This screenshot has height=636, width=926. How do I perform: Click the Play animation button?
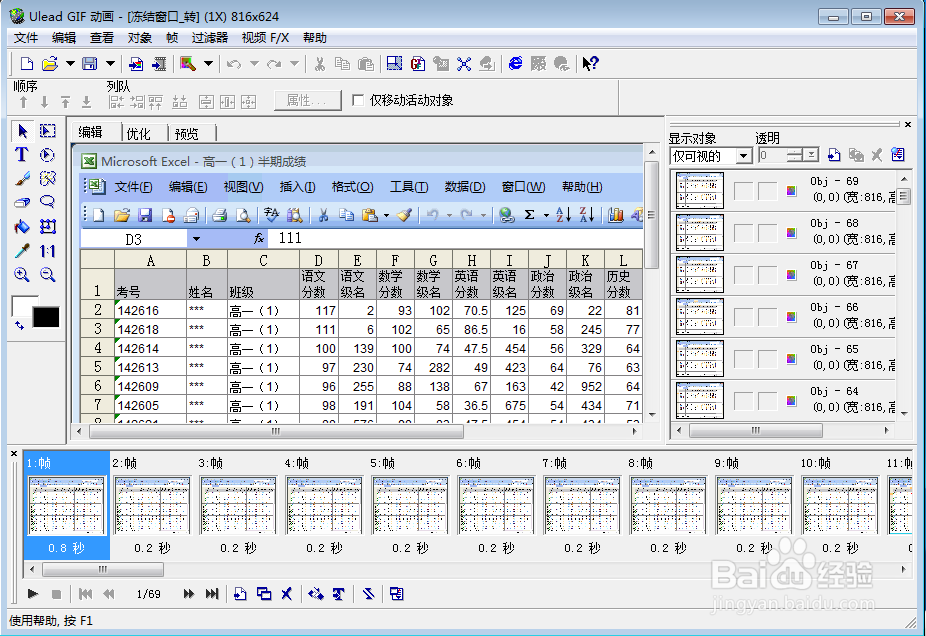33,594
